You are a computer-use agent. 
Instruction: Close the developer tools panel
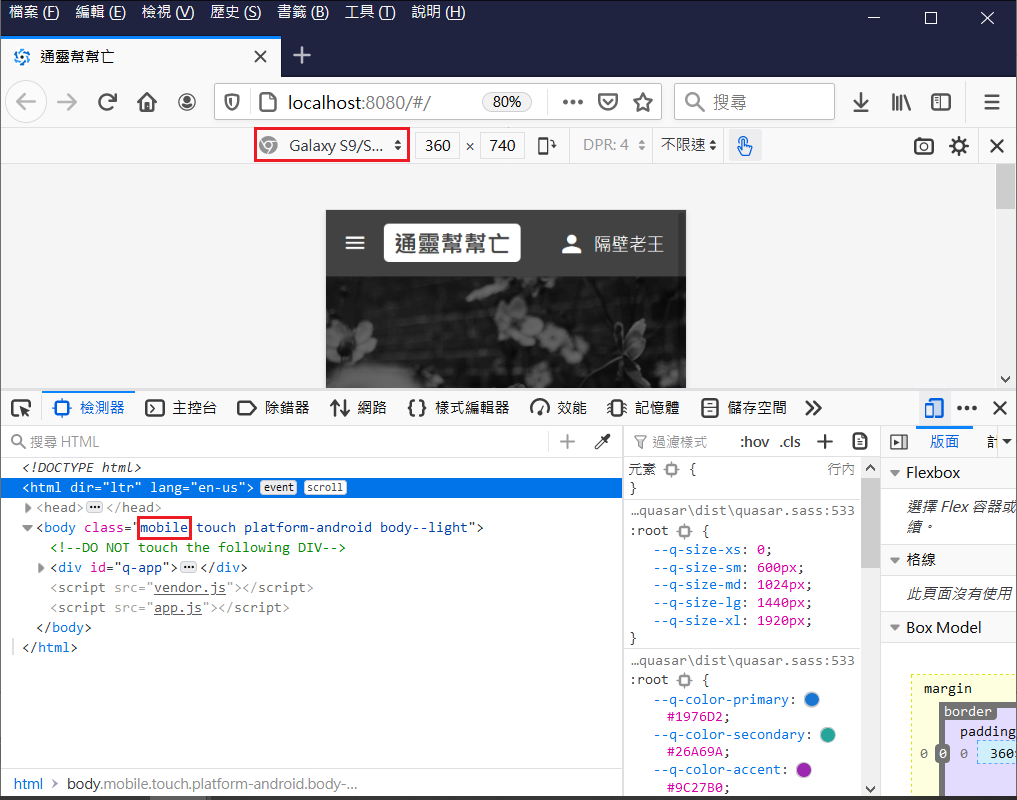(999, 408)
